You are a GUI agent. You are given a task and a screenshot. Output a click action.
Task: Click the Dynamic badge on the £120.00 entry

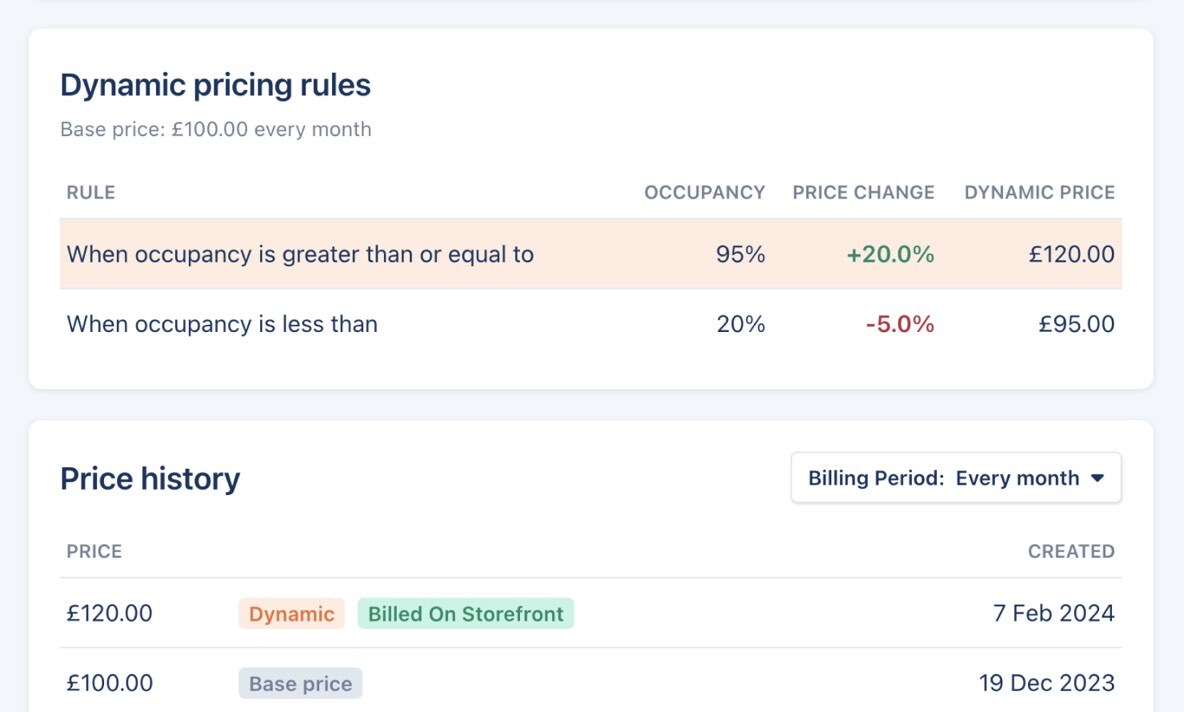291,613
